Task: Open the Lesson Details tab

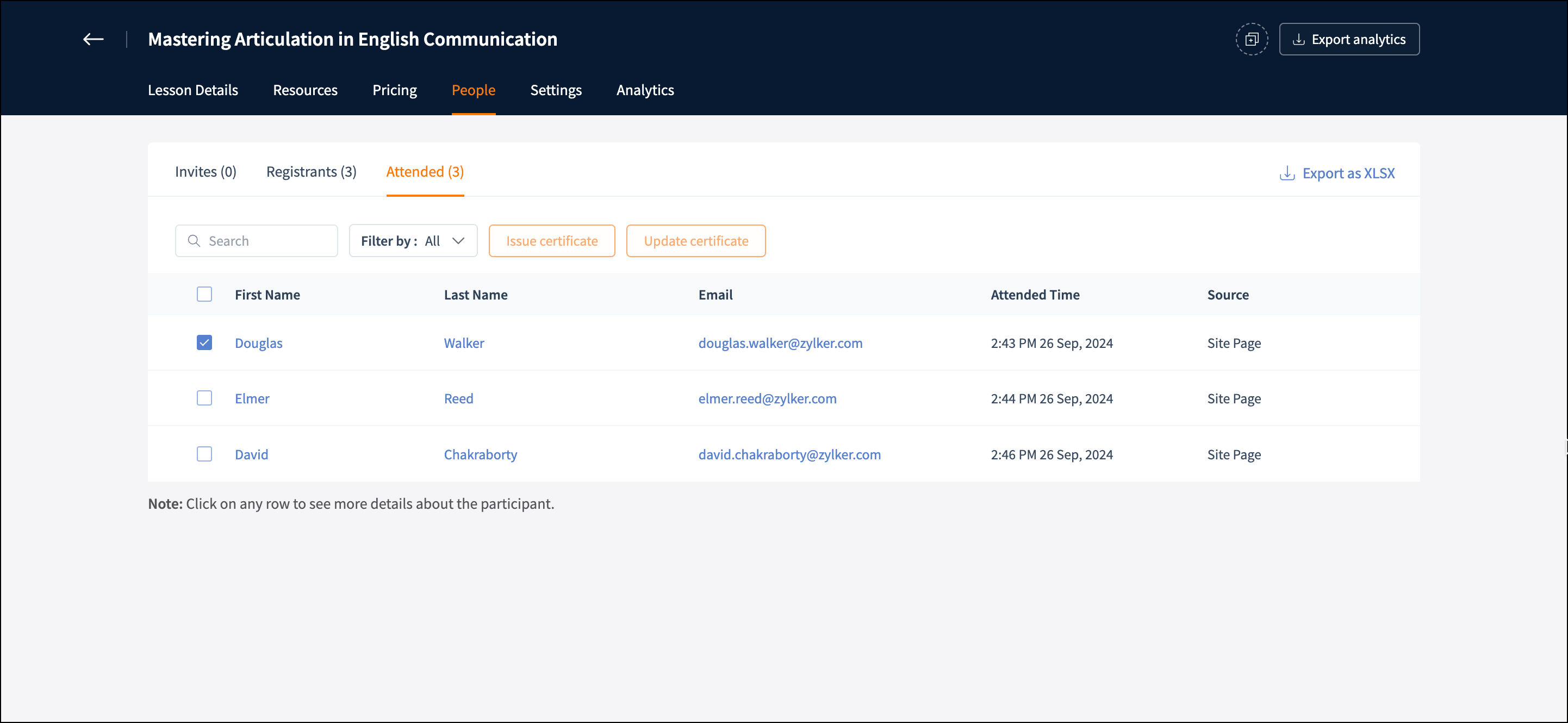Action: [193, 90]
